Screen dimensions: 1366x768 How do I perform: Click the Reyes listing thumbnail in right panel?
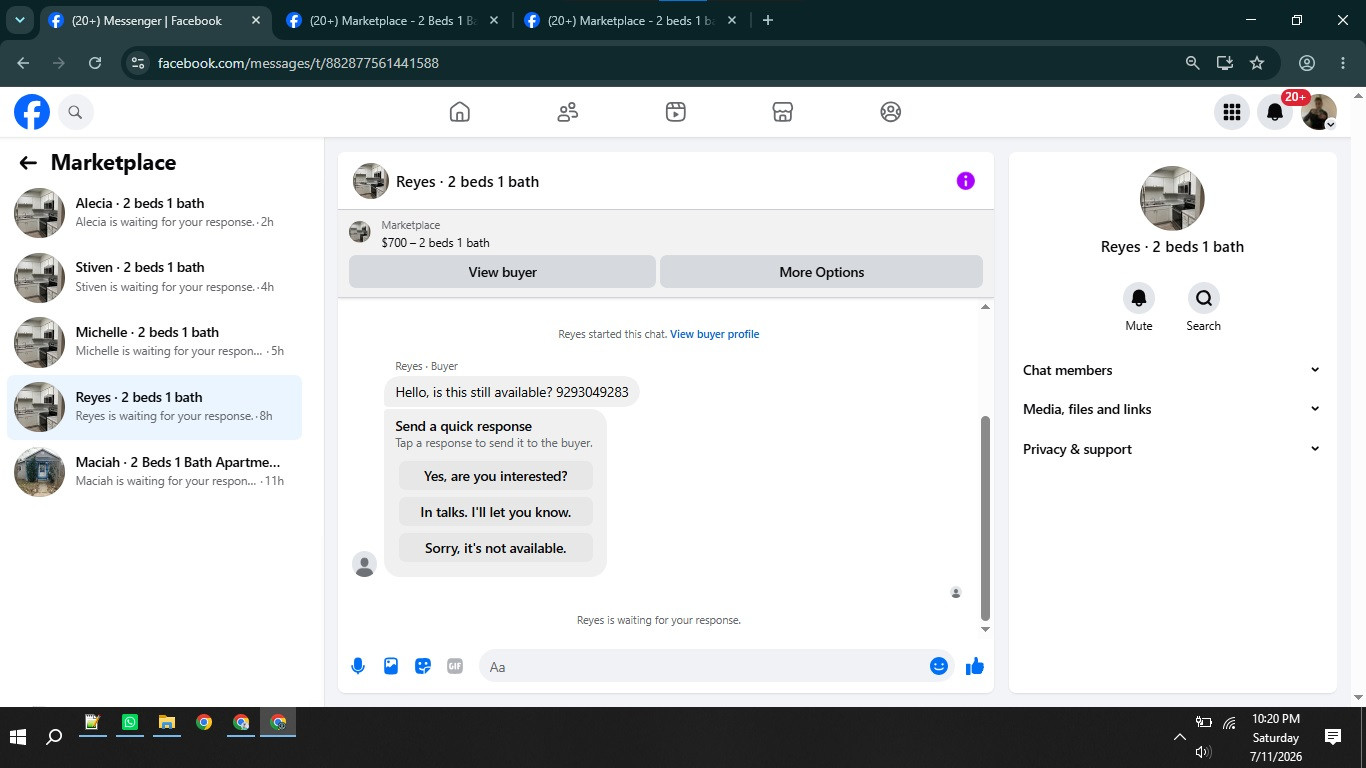1172,198
